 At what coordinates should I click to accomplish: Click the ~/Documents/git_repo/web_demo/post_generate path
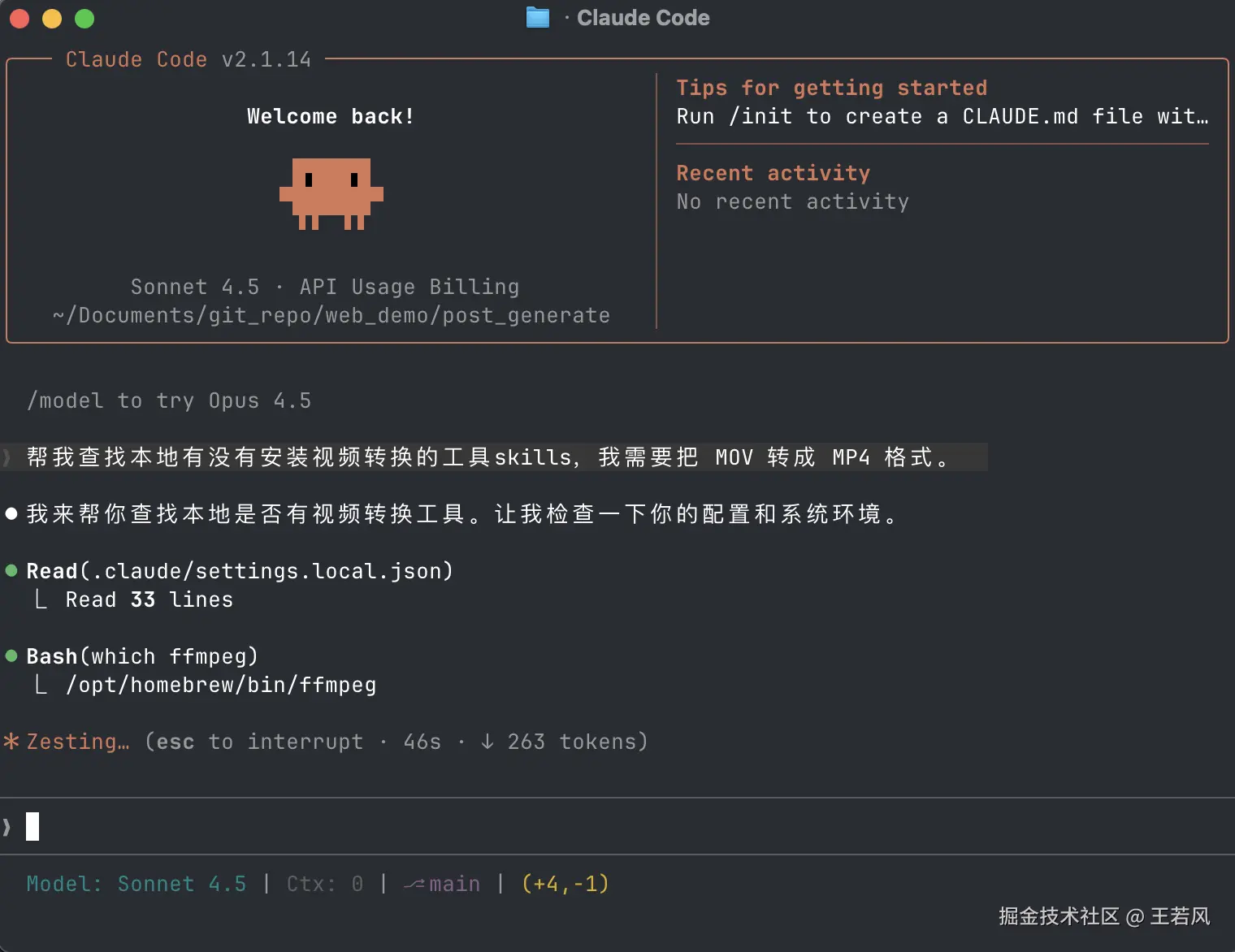coord(331,315)
